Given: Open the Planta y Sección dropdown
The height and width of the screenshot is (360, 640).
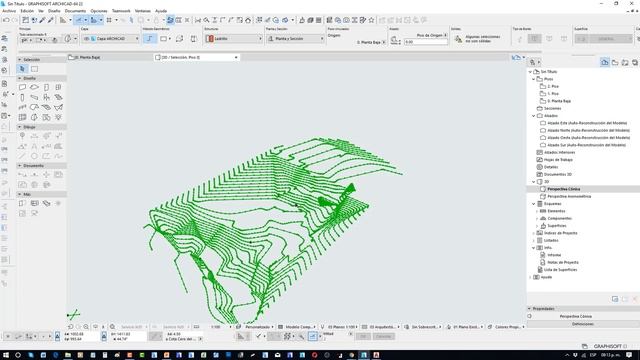Looking at the screenshot, I should (x=296, y=38).
